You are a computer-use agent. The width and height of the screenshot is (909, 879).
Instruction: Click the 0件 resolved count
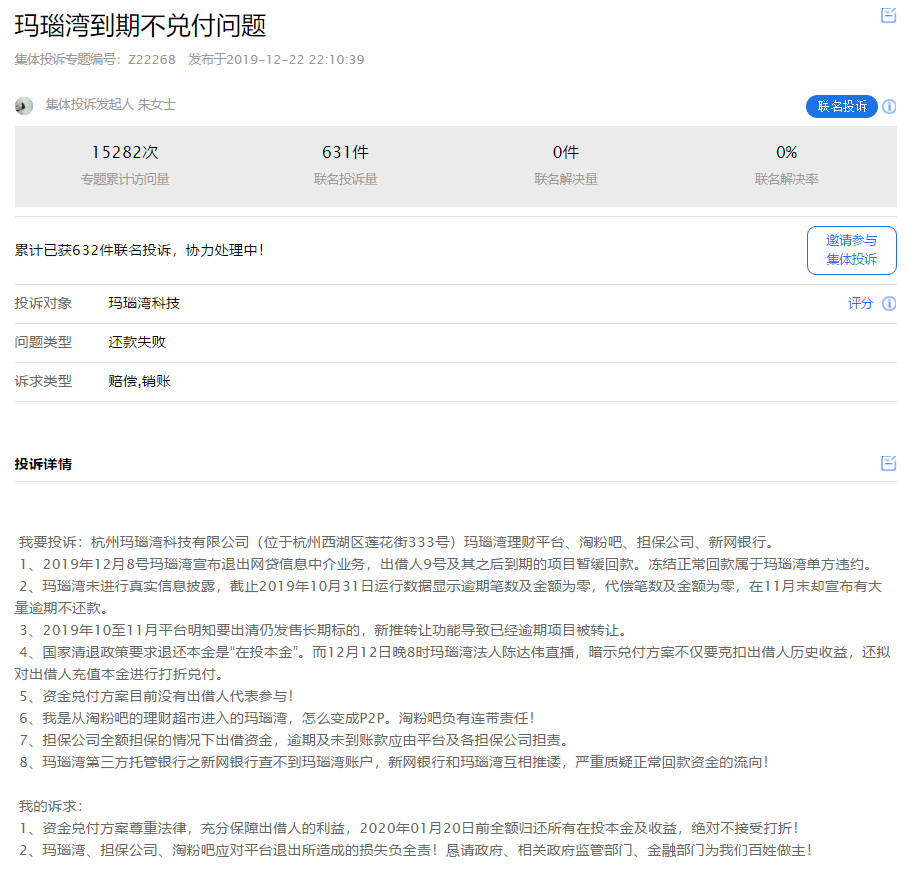point(566,152)
